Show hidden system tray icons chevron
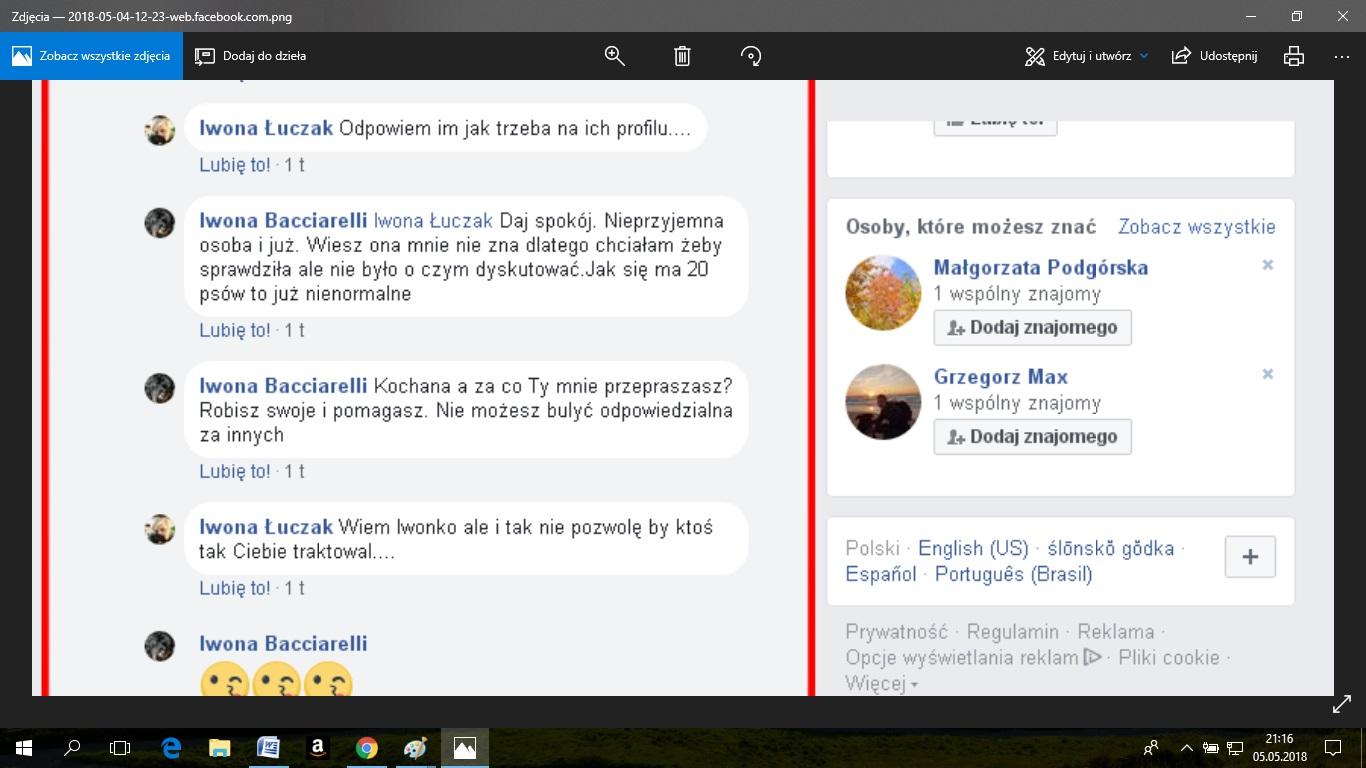The width and height of the screenshot is (1366, 768). [x=1187, y=747]
